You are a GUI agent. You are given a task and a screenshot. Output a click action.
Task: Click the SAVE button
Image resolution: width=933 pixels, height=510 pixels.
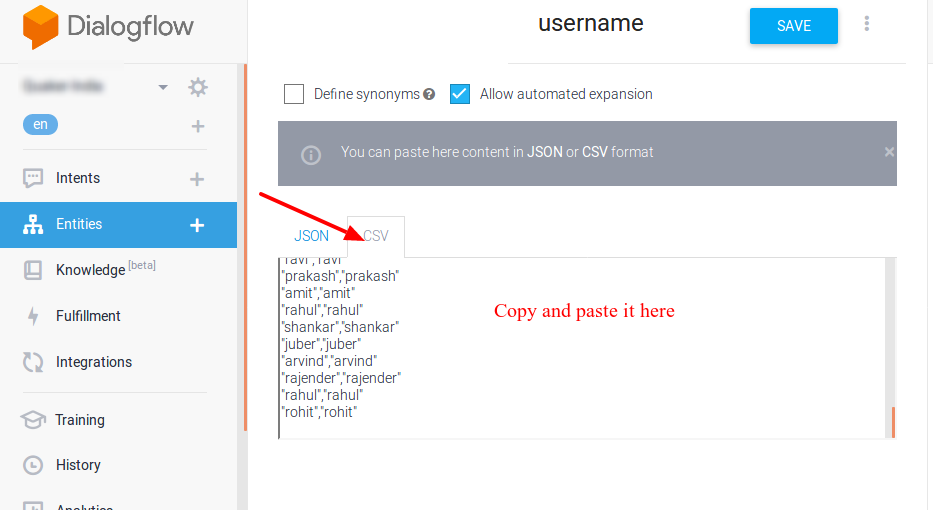pyautogui.click(x=794, y=26)
